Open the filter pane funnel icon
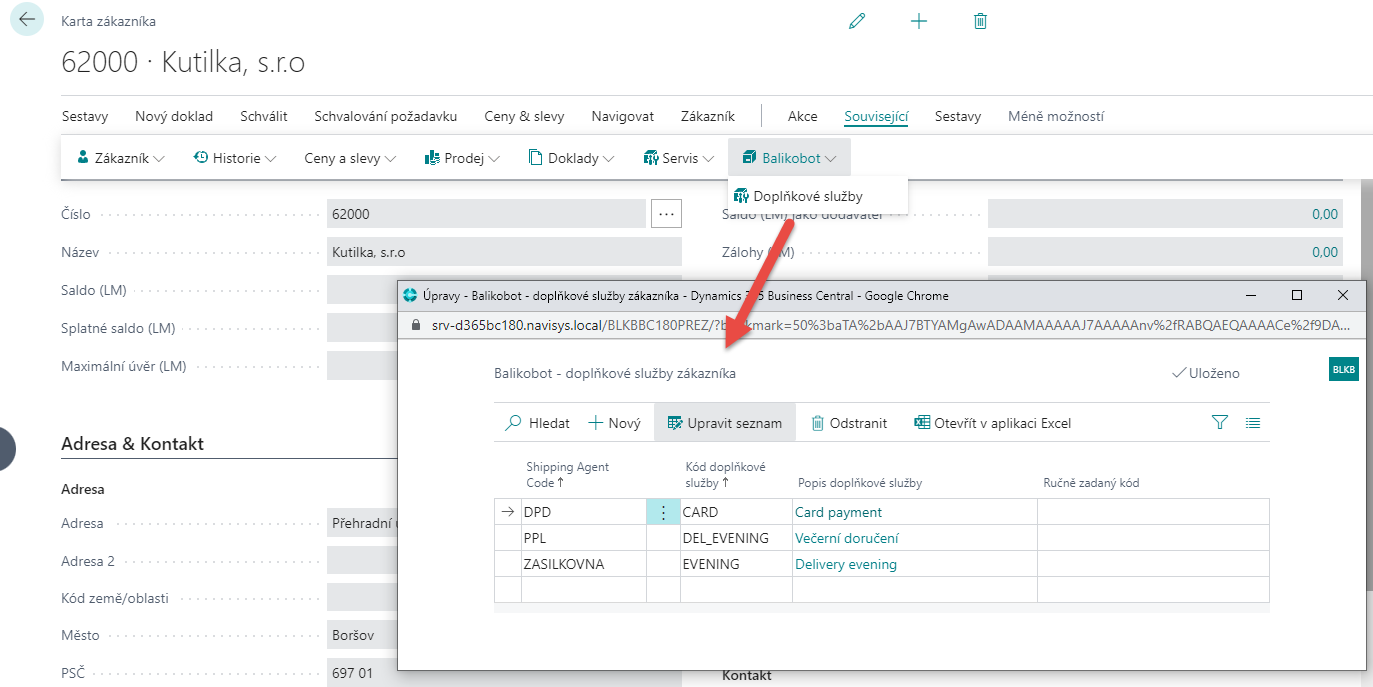The image size is (1373, 687). pyautogui.click(x=1219, y=423)
